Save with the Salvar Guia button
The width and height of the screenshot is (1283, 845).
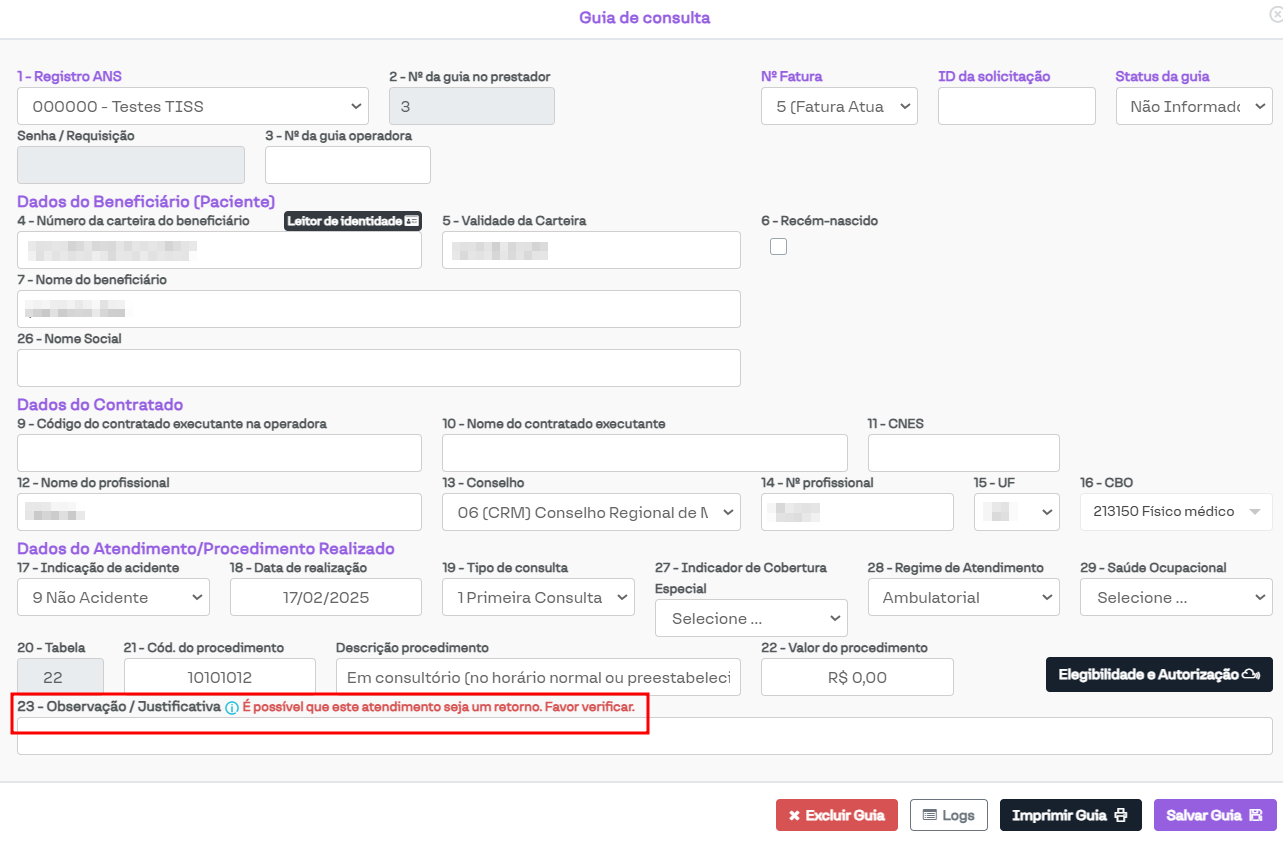click(x=1214, y=815)
